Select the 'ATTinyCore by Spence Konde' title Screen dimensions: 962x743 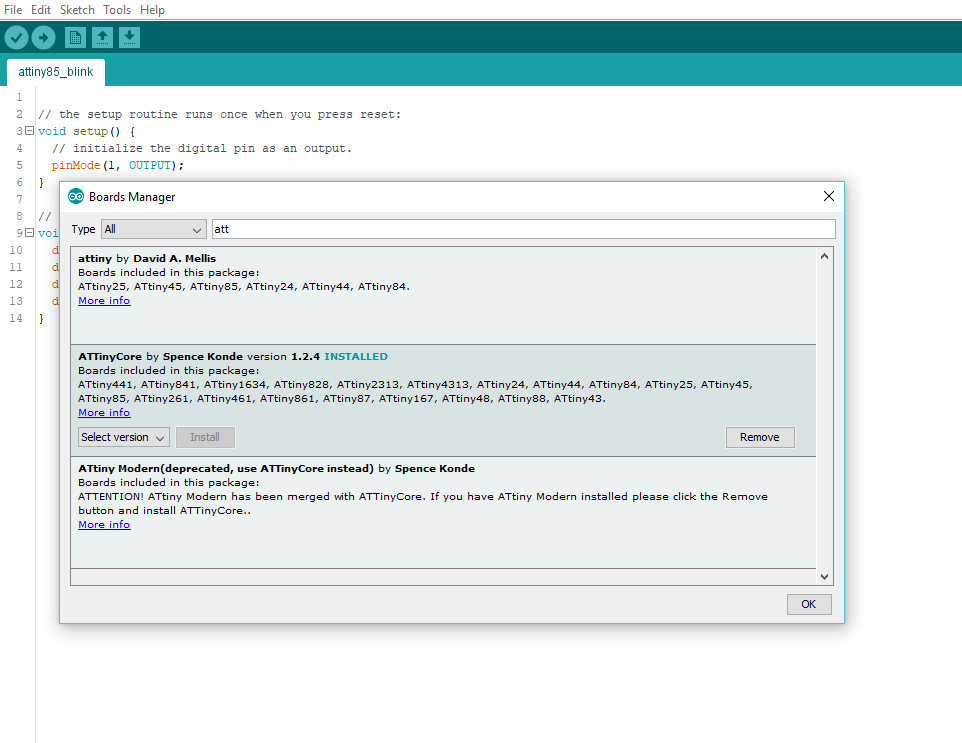click(160, 356)
